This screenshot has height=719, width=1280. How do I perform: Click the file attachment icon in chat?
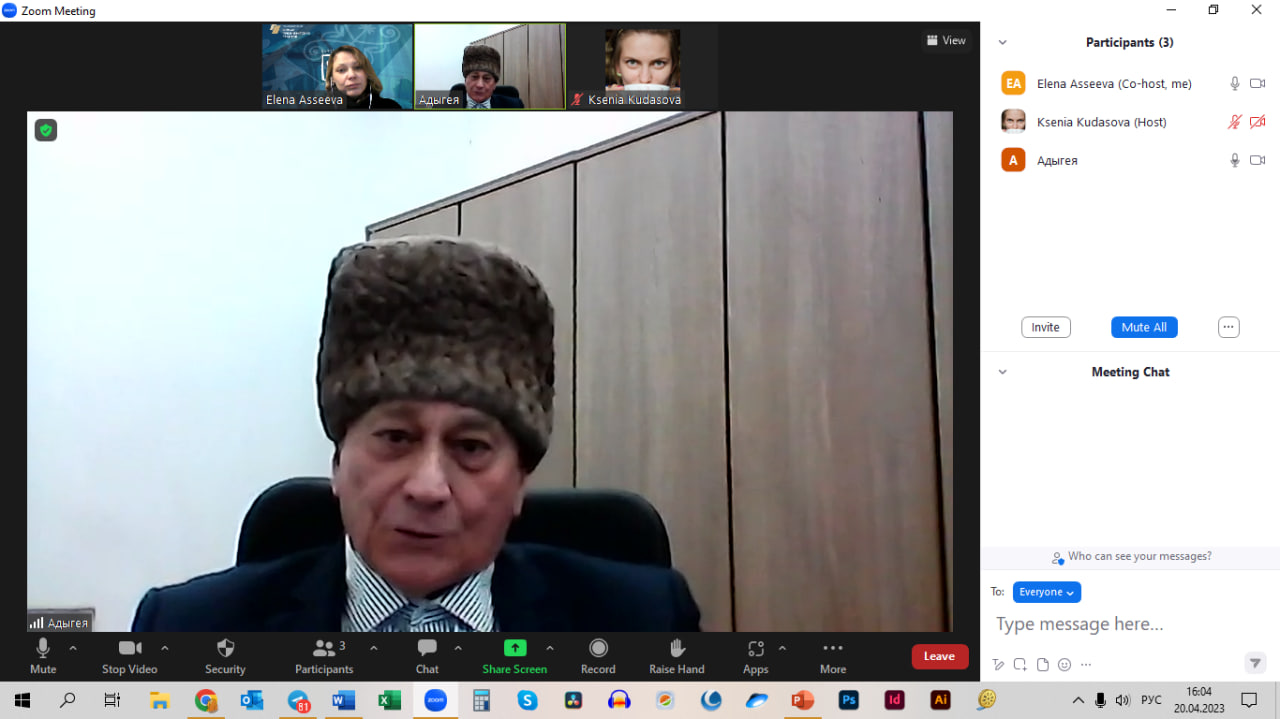pyautogui.click(x=1042, y=664)
